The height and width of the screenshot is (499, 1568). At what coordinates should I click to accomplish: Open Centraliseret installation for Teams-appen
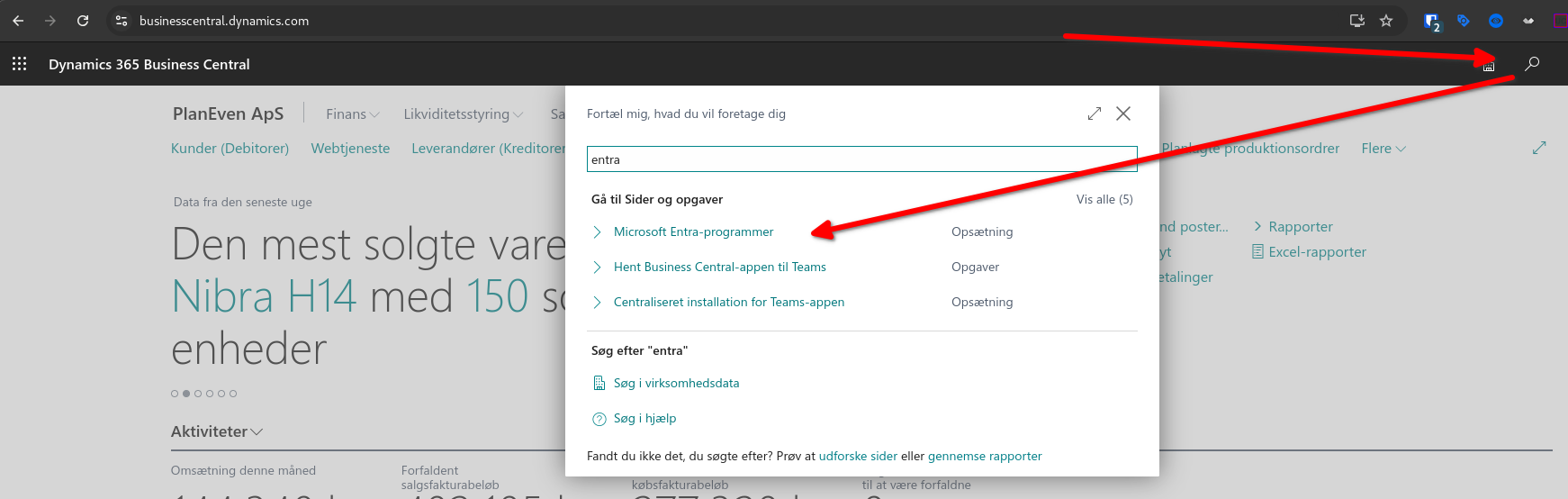(729, 302)
